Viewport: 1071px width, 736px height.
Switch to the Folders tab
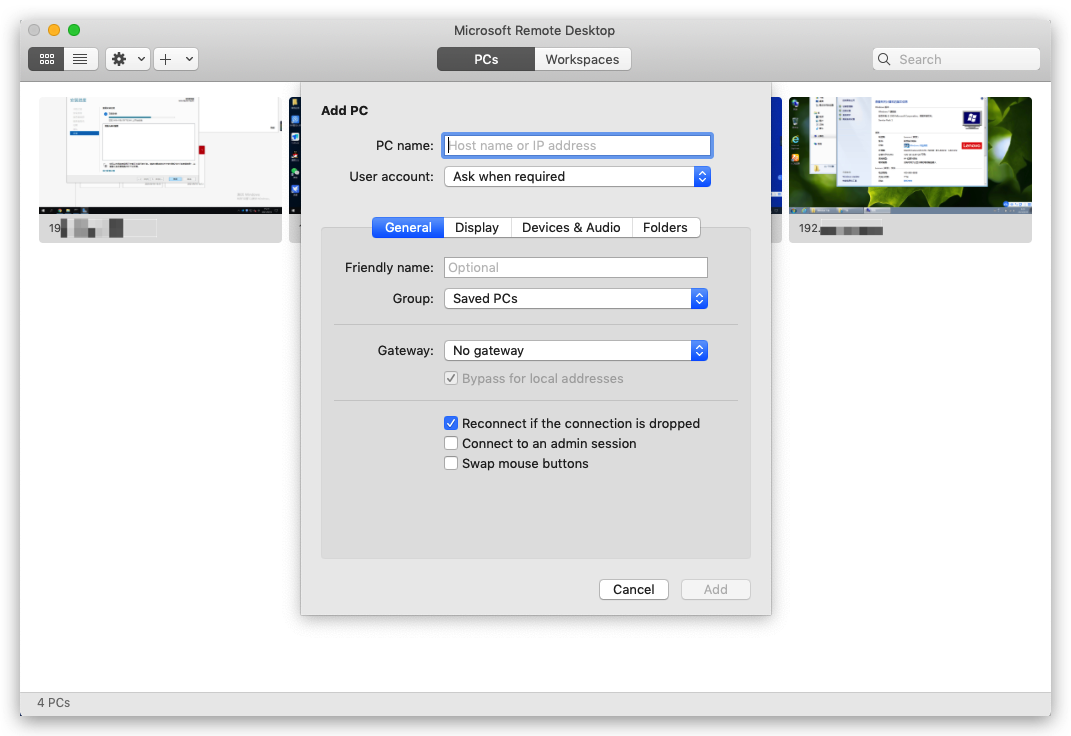(x=665, y=227)
